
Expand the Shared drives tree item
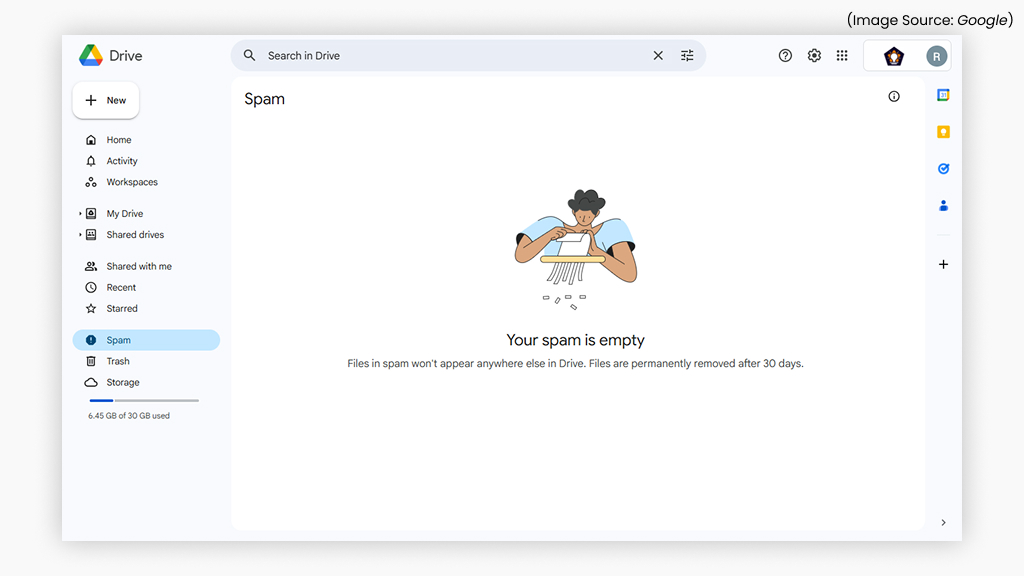point(80,234)
